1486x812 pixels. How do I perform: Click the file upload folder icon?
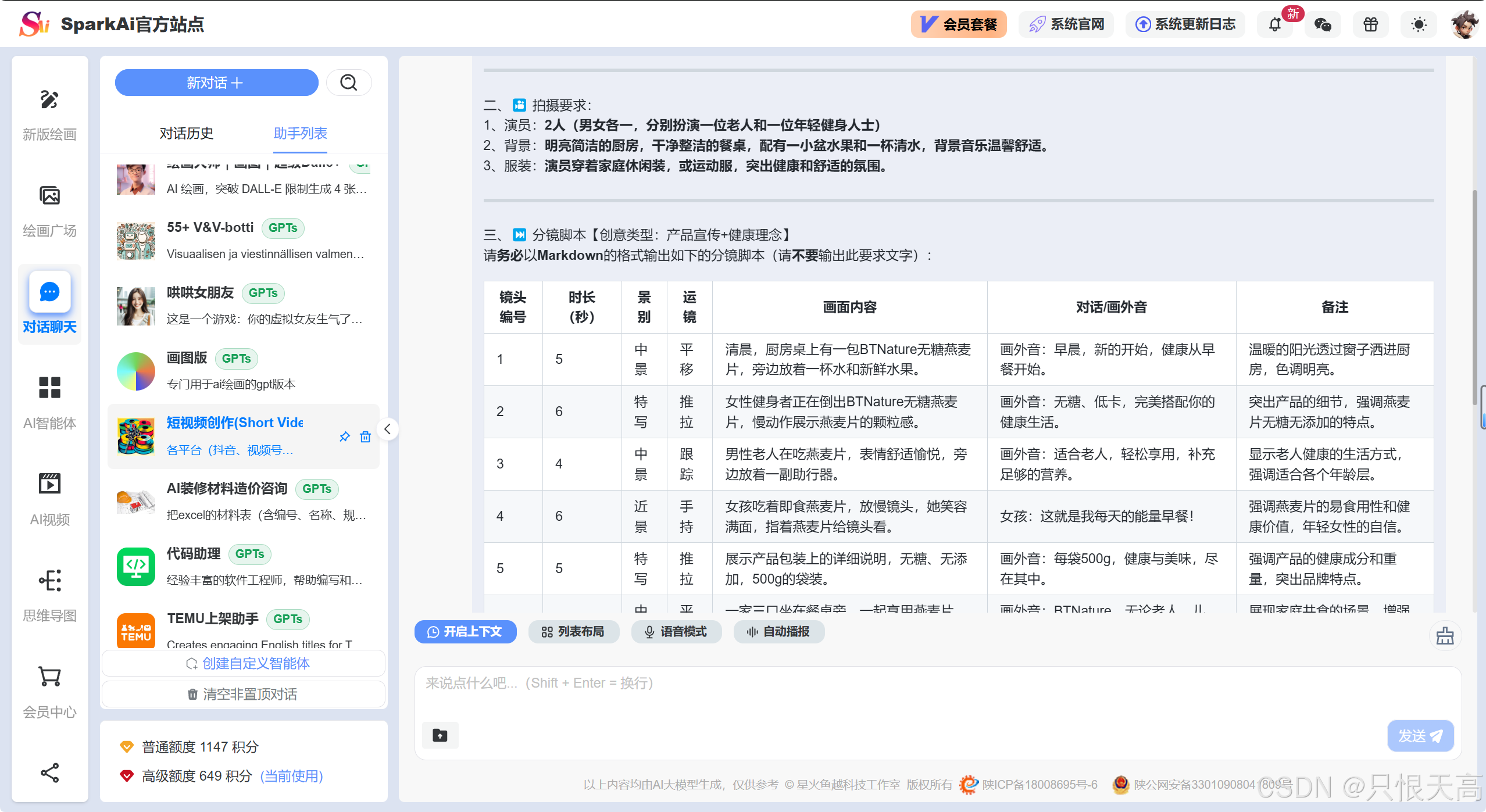pos(440,735)
